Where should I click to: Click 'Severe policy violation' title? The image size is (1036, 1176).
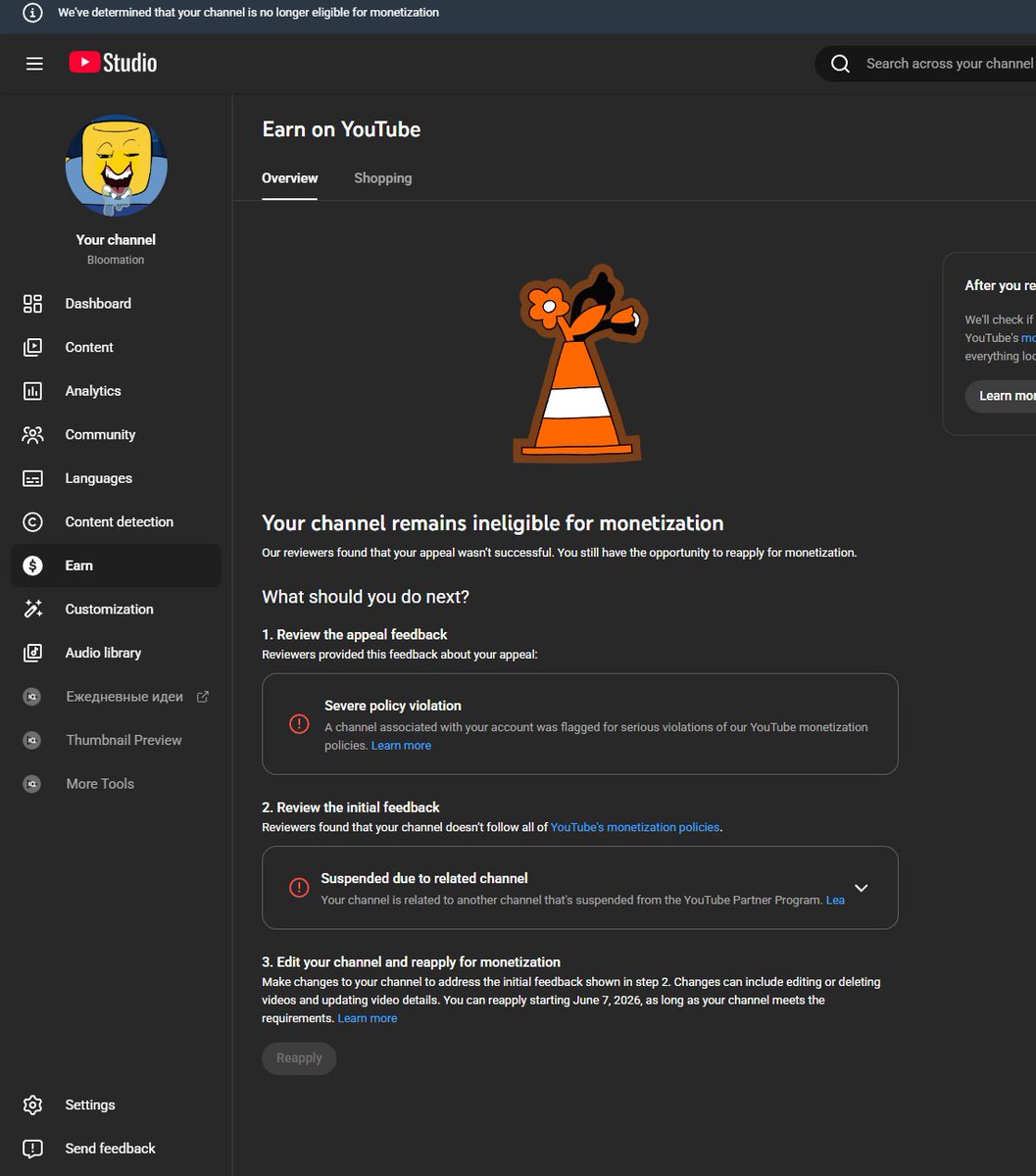pyautogui.click(x=393, y=706)
